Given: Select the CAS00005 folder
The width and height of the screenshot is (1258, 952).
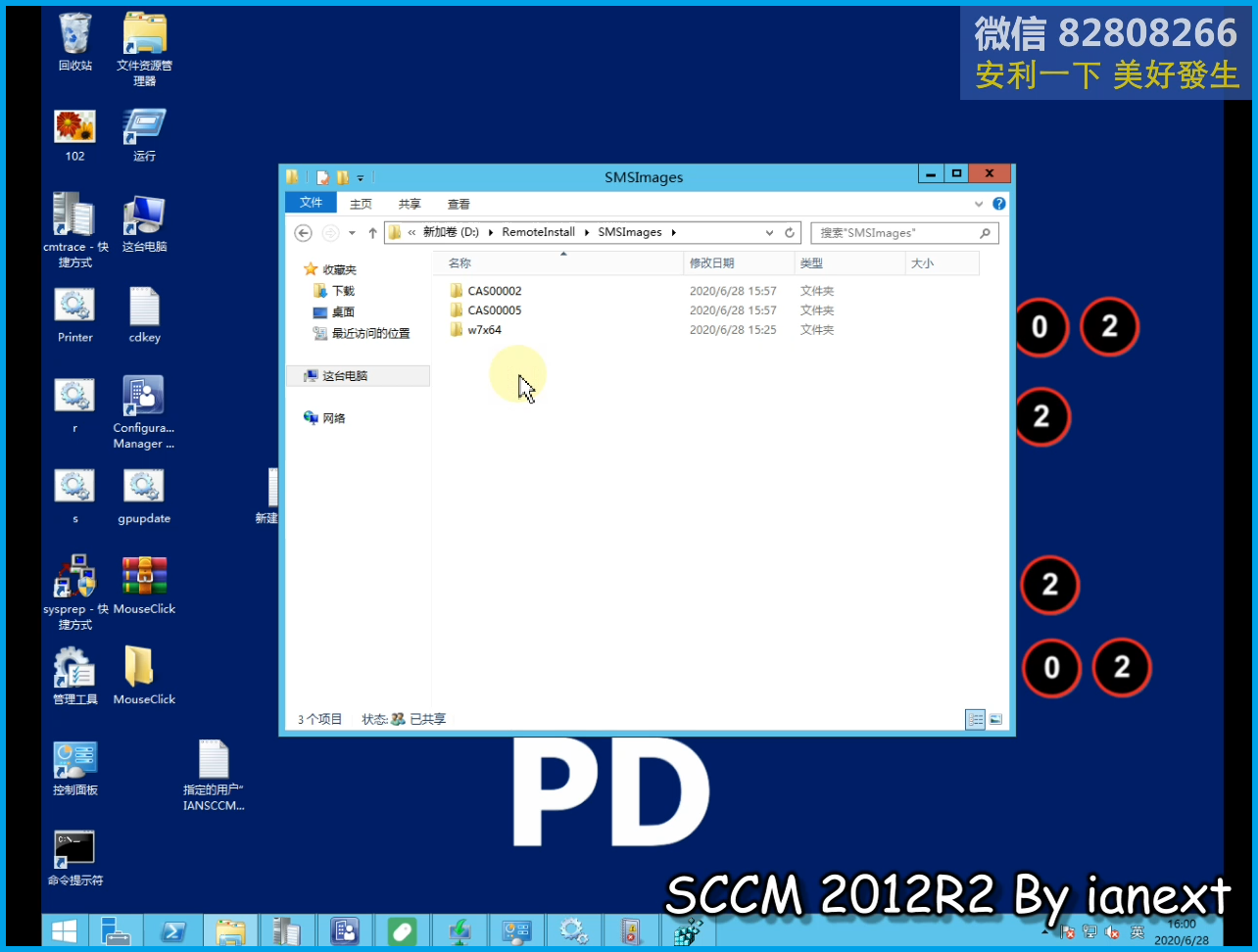Looking at the screenshot, I should click(495, 310).
